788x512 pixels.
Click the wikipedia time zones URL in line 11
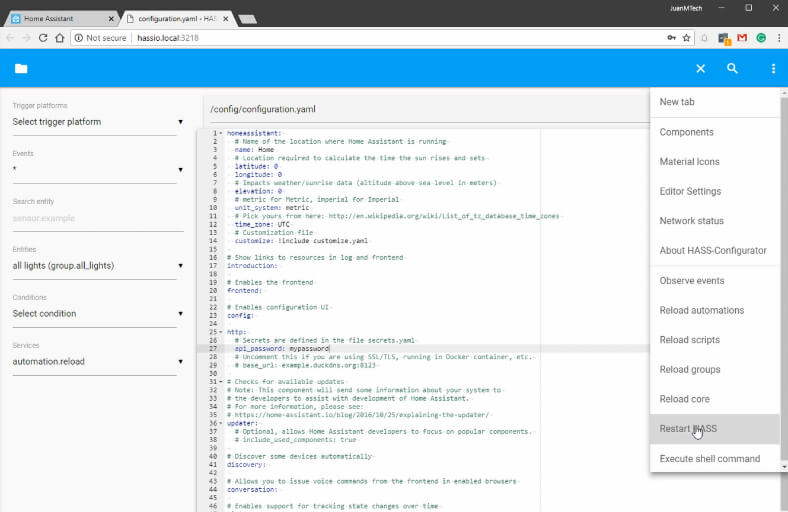[444, 216]
